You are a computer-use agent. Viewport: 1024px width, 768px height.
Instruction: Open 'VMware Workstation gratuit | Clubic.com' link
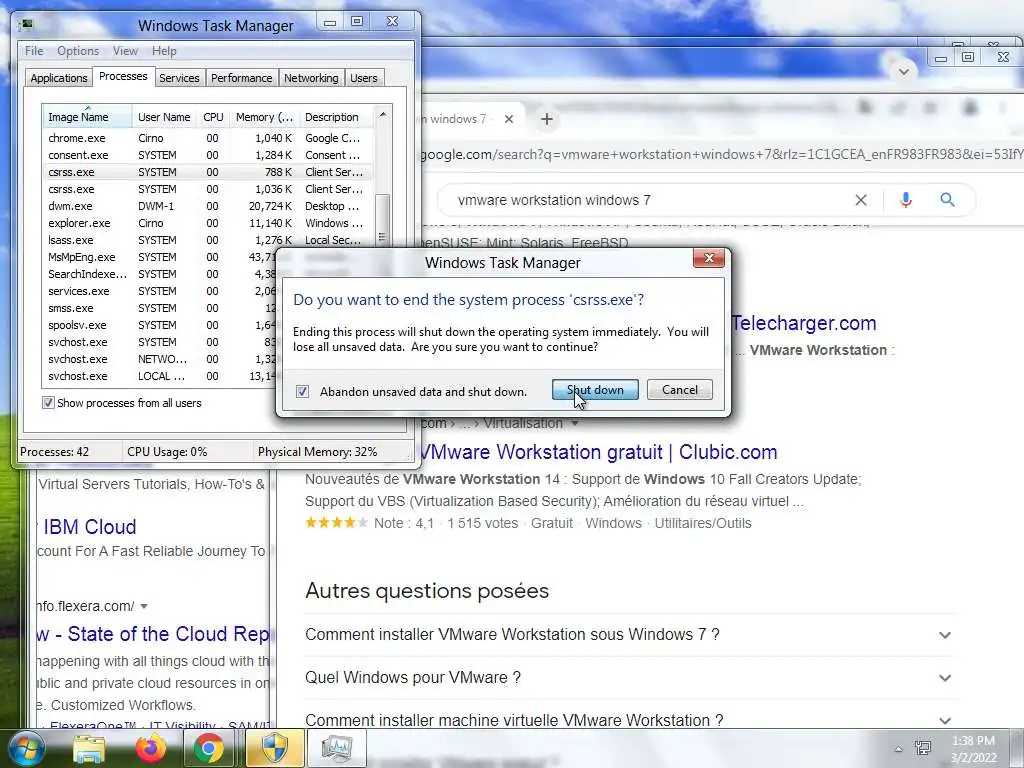pyautogui.click(x=598, y=452)
